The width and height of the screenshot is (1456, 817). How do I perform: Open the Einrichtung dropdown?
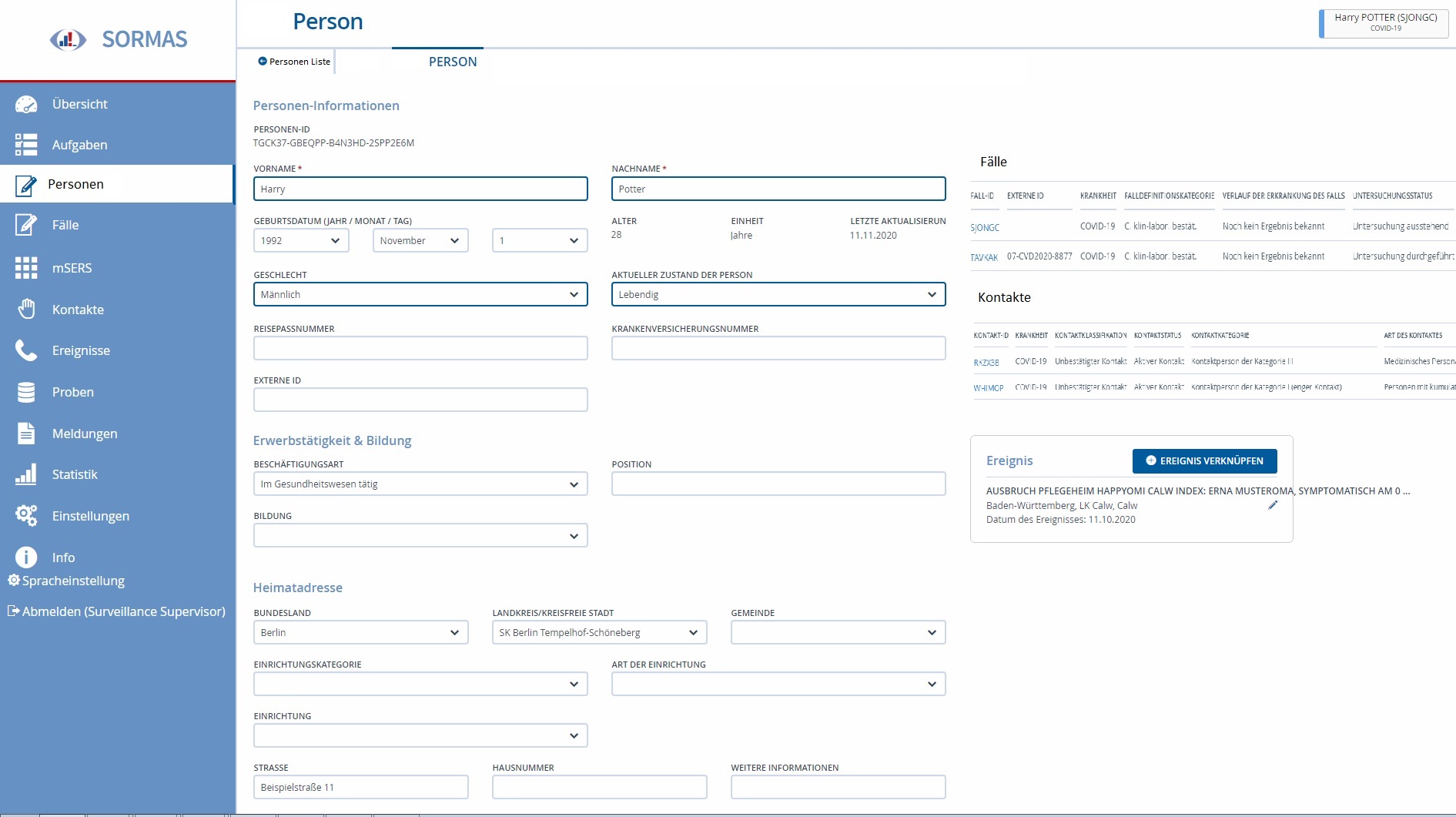[420, 735]
